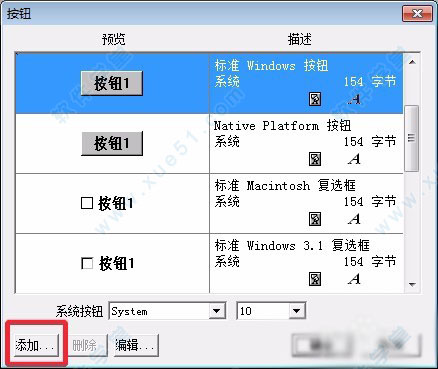
Task: Click the font size value 10
Action: pyautogui.click(x=246, y=311)
